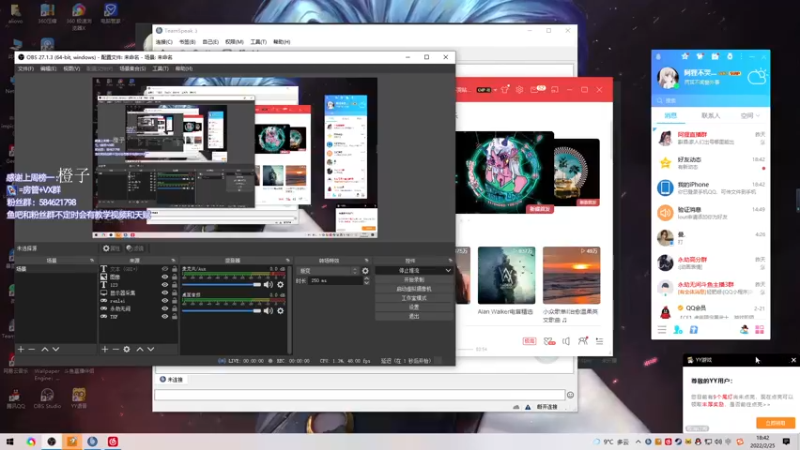This screenshot has height=450, width=800.
Task: Open QQ mailbox icon in QQ header
Action: (x=715, y=57)
